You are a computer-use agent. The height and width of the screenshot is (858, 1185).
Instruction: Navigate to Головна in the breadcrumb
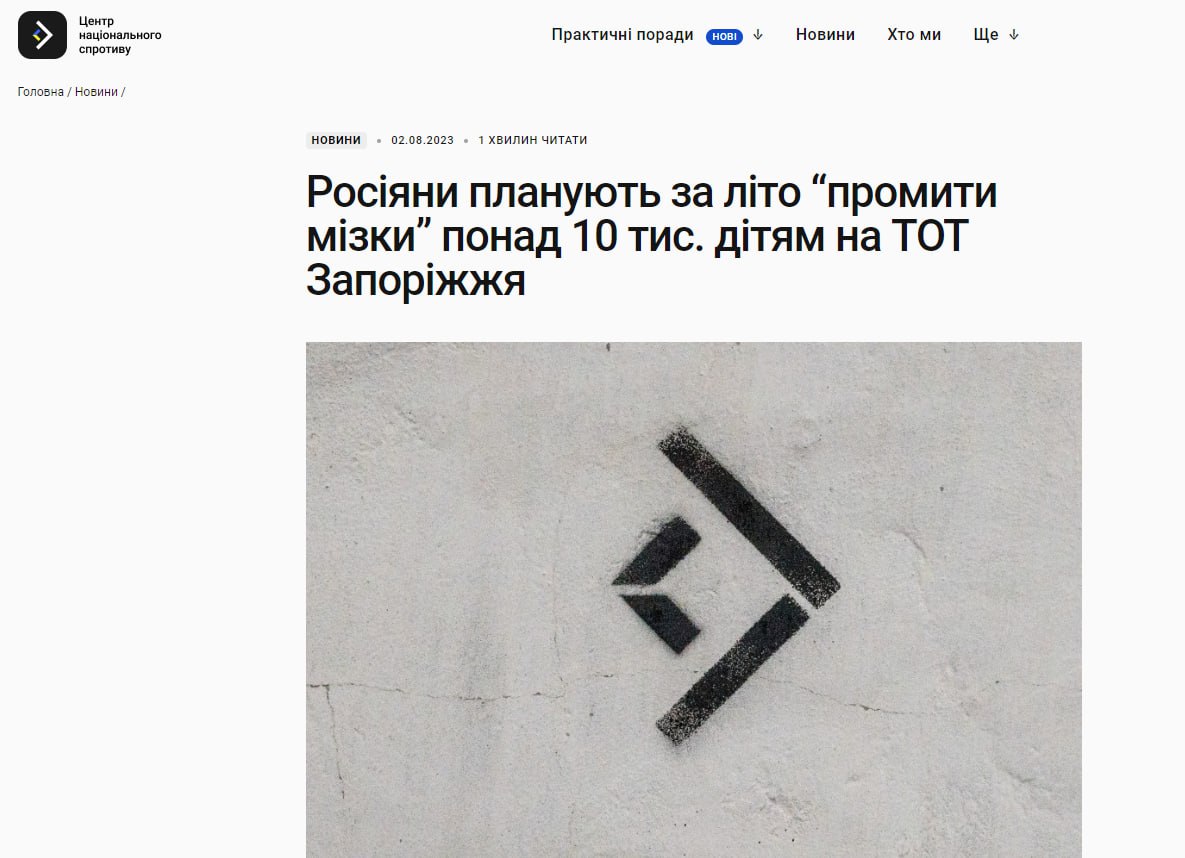(x=41, y=91)
